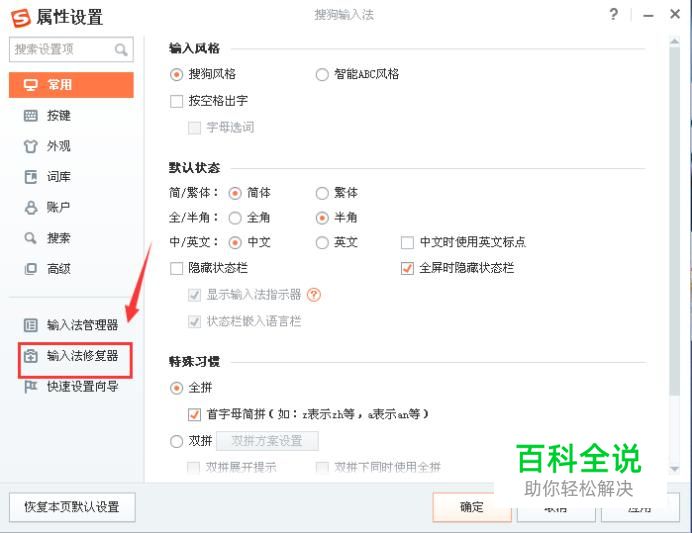The image size is (692, 533).
Task: Select the 全拼 radio button
Action: coord(177,388)
